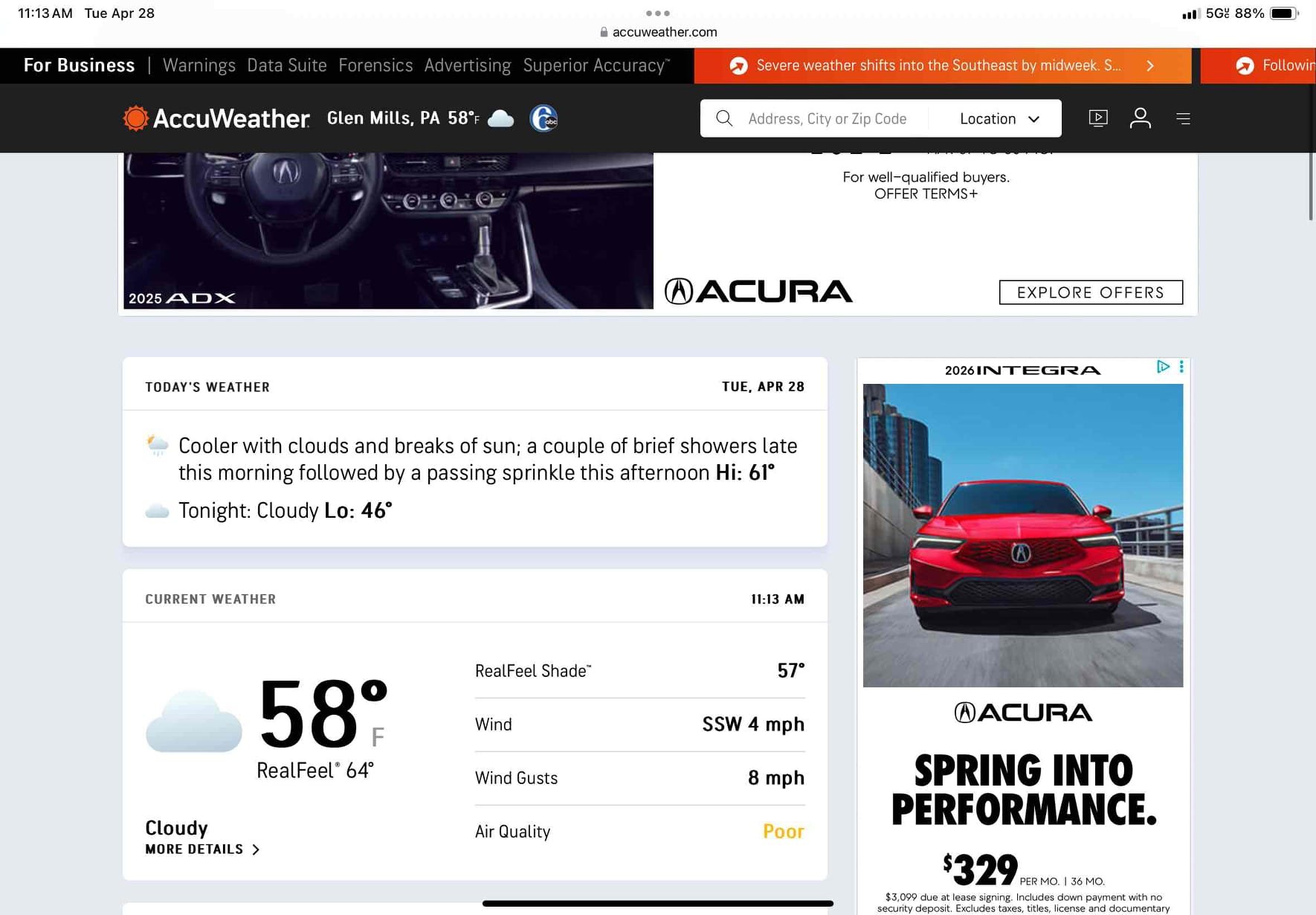Click the Acura logo below Integra image
The image size is (1316, 915).
click(1023, 713)
